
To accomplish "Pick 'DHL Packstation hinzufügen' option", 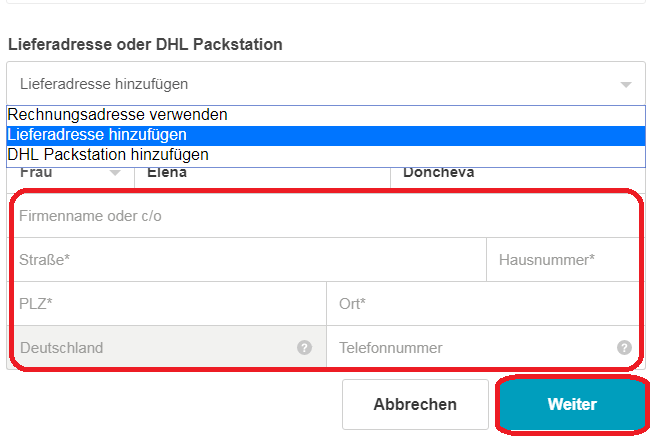I will (x=108, y=155).
